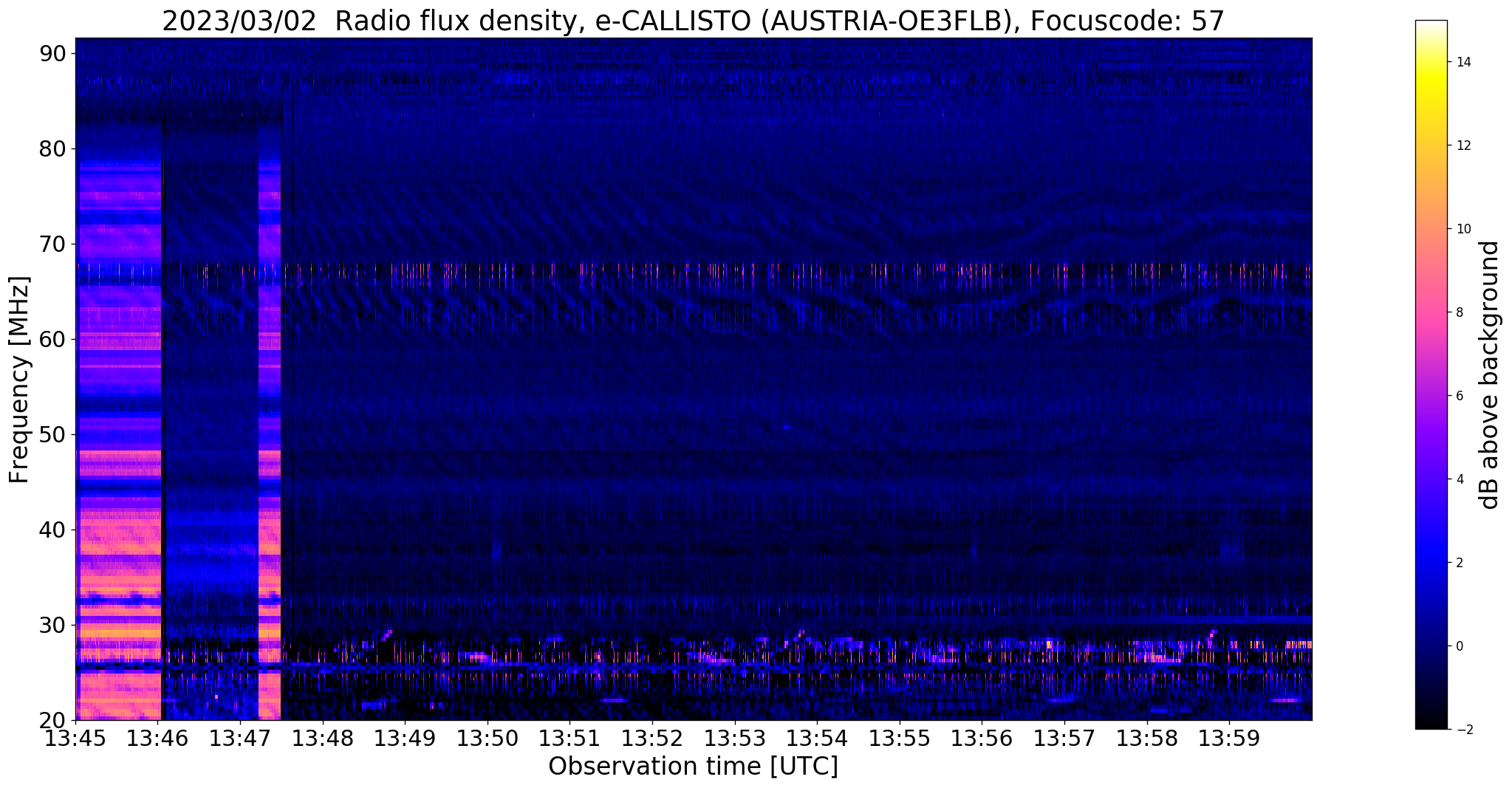
Task: Click the 'Observation time [UTC]' axis label
Action: pos(693,767)
